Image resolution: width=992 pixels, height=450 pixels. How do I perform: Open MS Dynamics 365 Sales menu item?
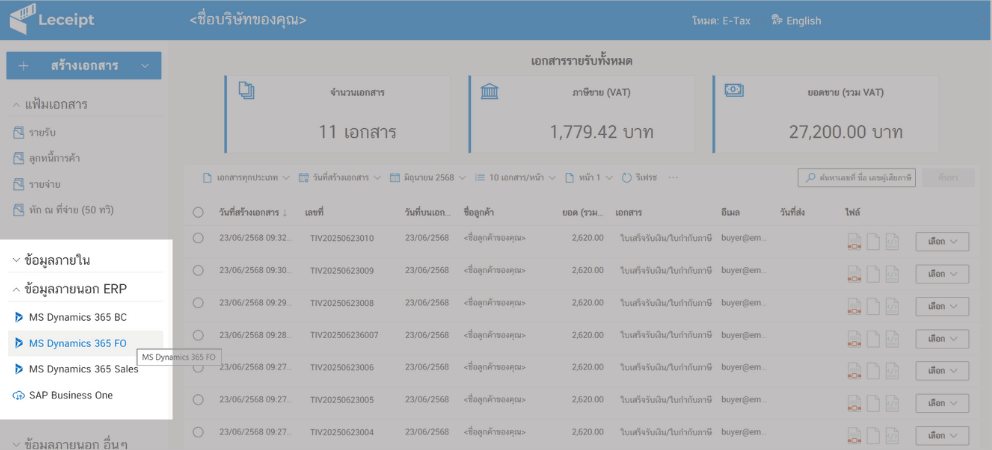tap(84, 369)
